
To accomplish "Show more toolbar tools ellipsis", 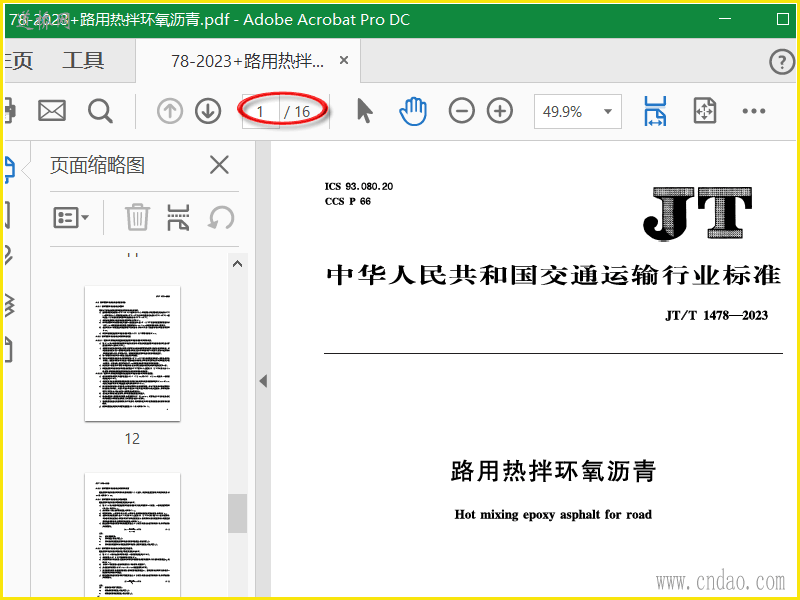I will pos(754,111).
